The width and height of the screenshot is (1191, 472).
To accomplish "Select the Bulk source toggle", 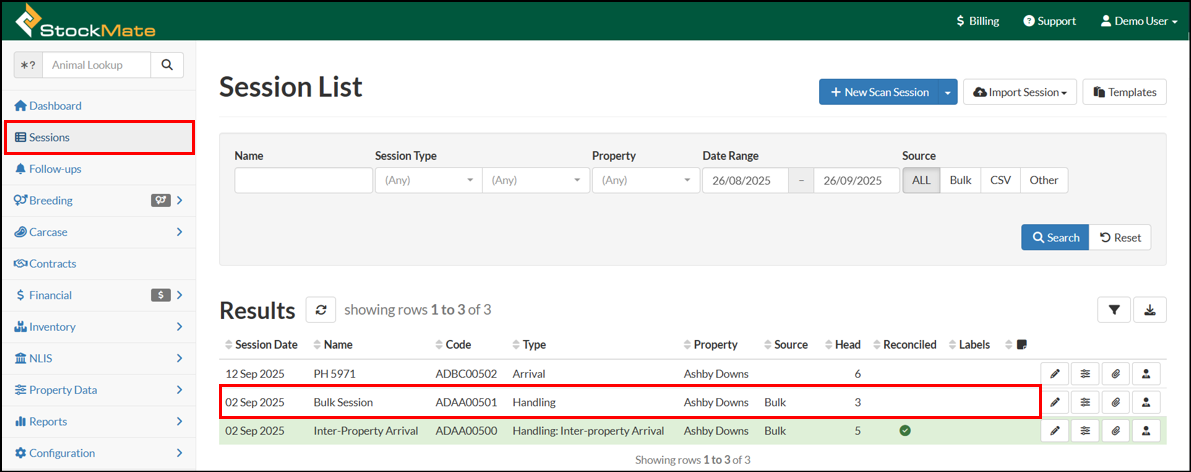I will [960, 181].
